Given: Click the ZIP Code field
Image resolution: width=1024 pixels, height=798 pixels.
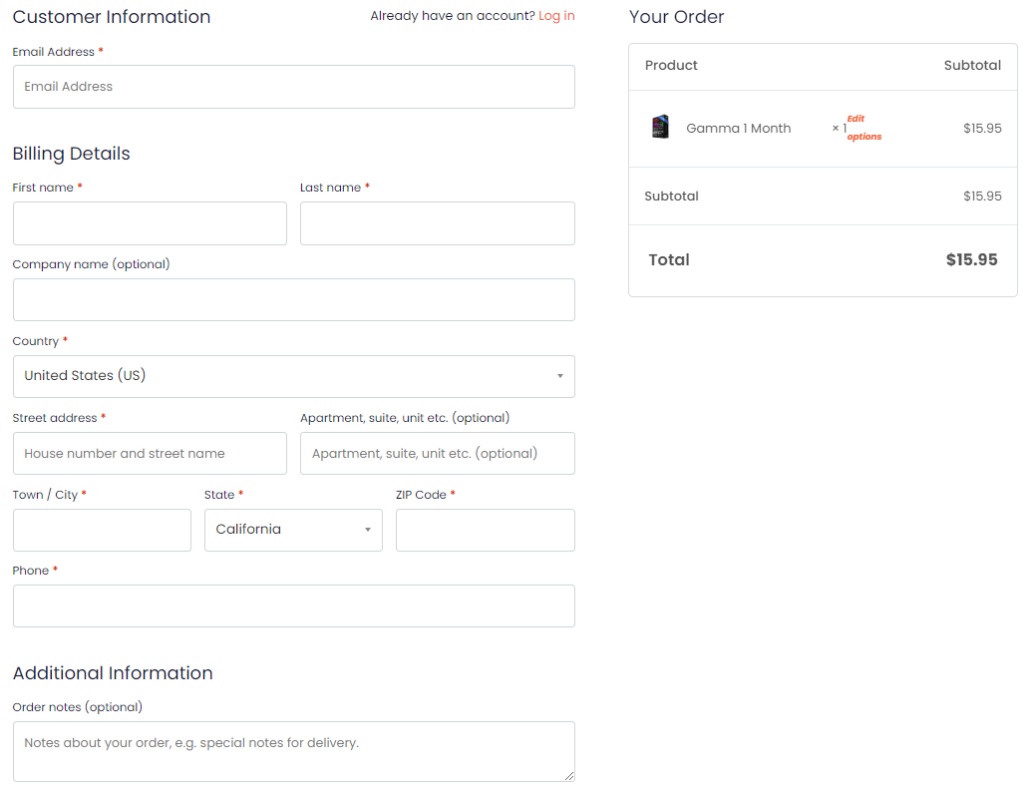Looking at the screenshot, I should (x=485, y=530).
